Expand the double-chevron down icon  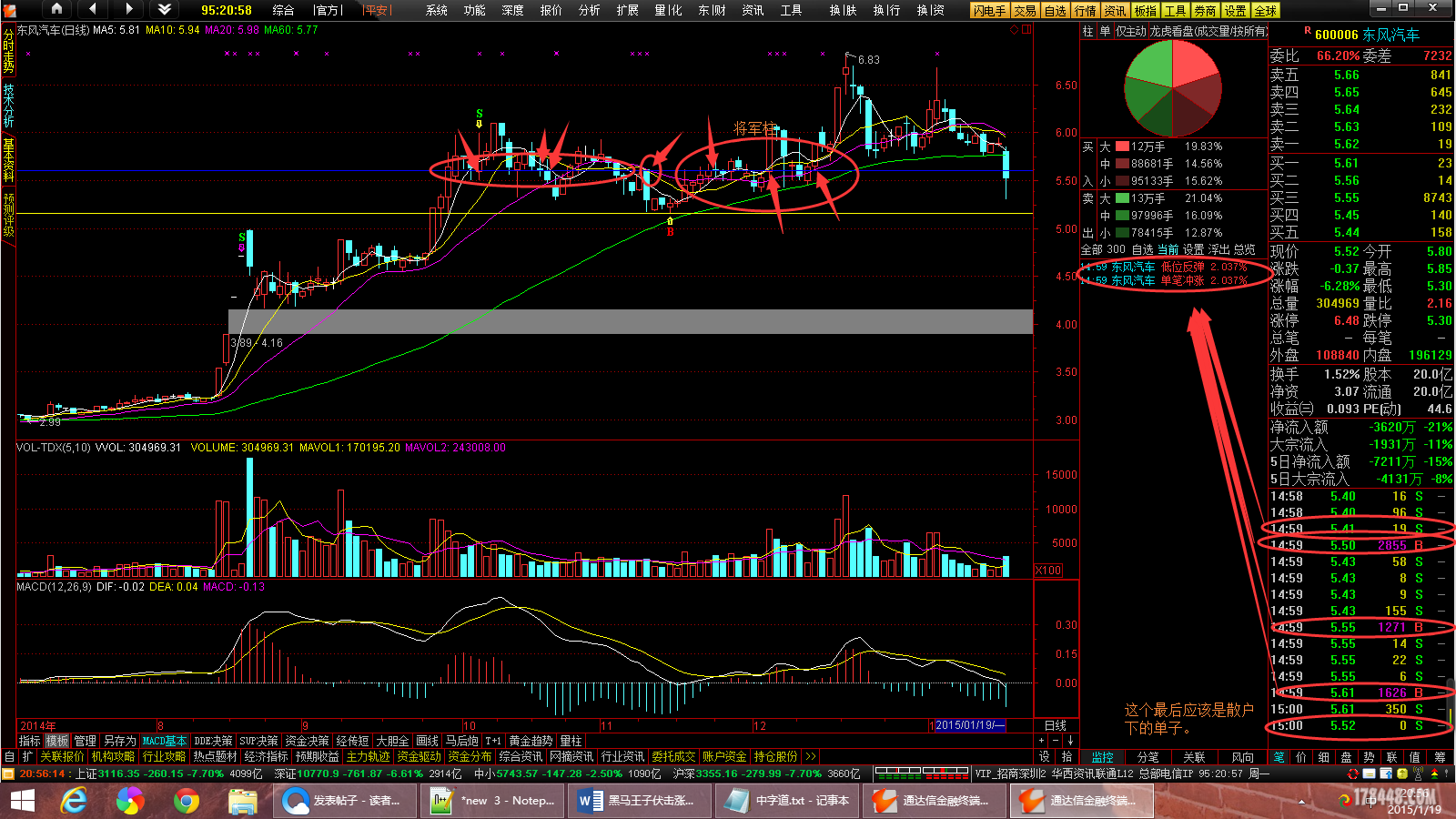165,9
